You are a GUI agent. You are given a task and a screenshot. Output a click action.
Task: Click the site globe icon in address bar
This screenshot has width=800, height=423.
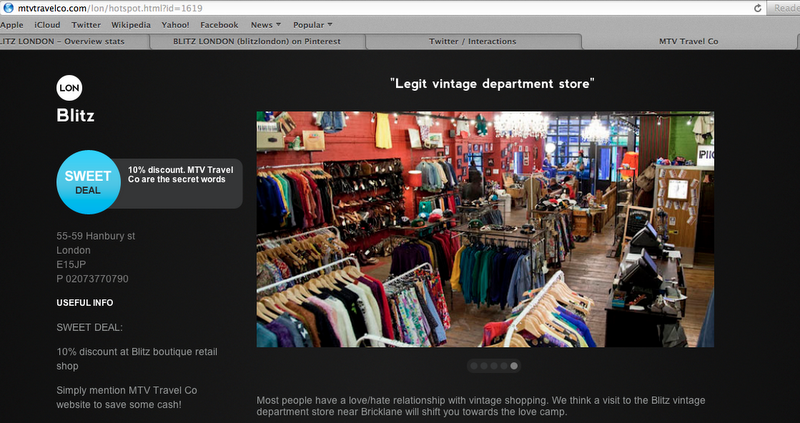[x=8, y=8]
